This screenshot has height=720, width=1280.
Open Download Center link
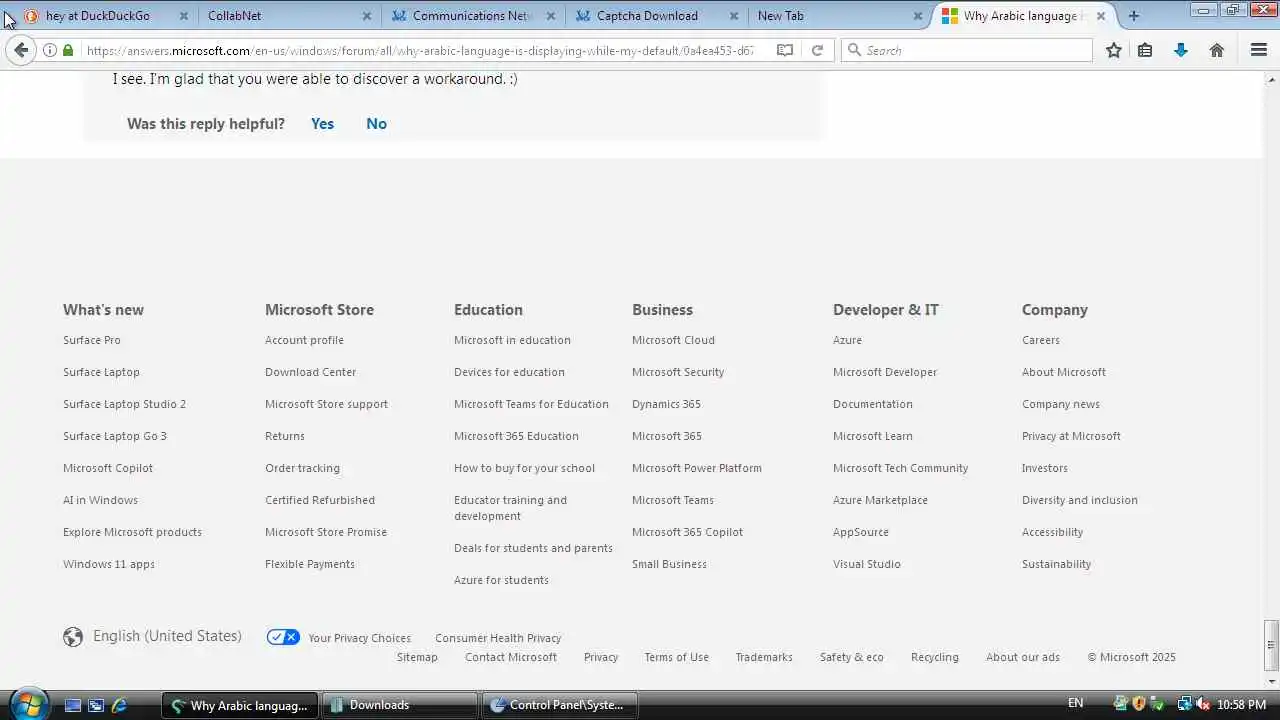(x=310, y=372)
